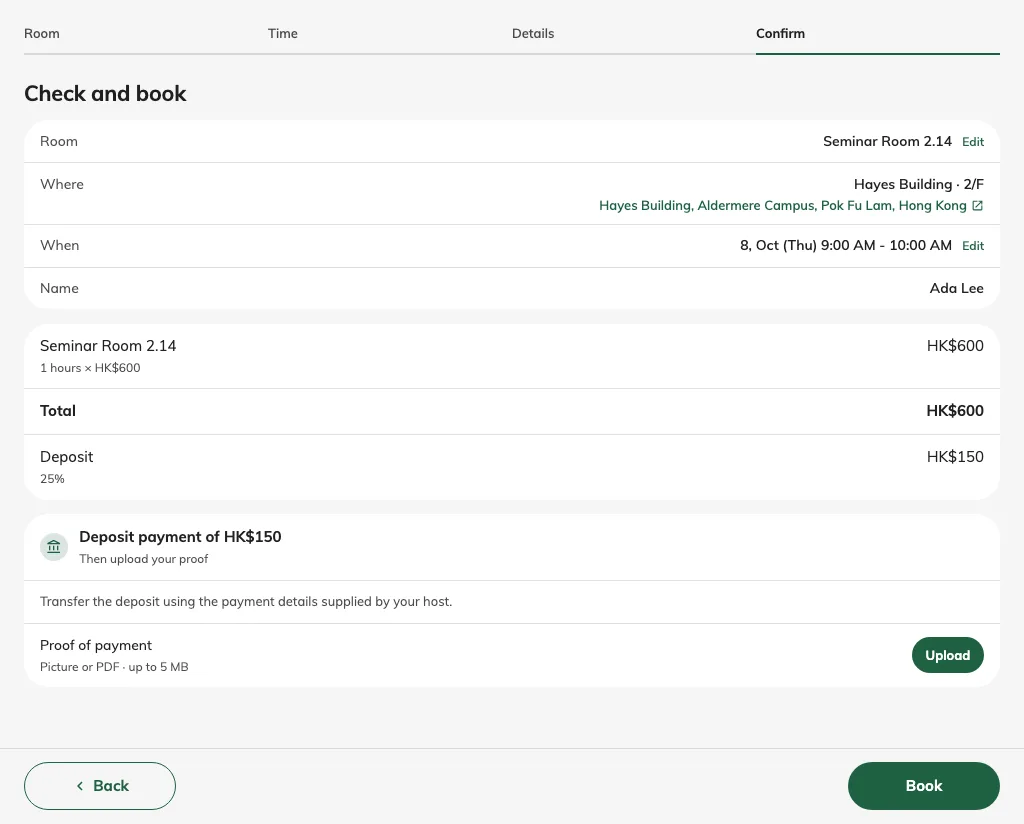
Task: Select 'Deposit payment of HK$150' heading
Action: click(x=180, y=537)
